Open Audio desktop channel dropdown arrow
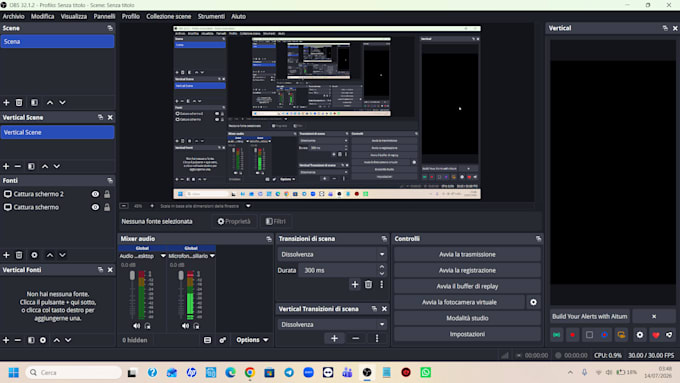This screenshot has width=680, height=383. click(x=163, y=256)
